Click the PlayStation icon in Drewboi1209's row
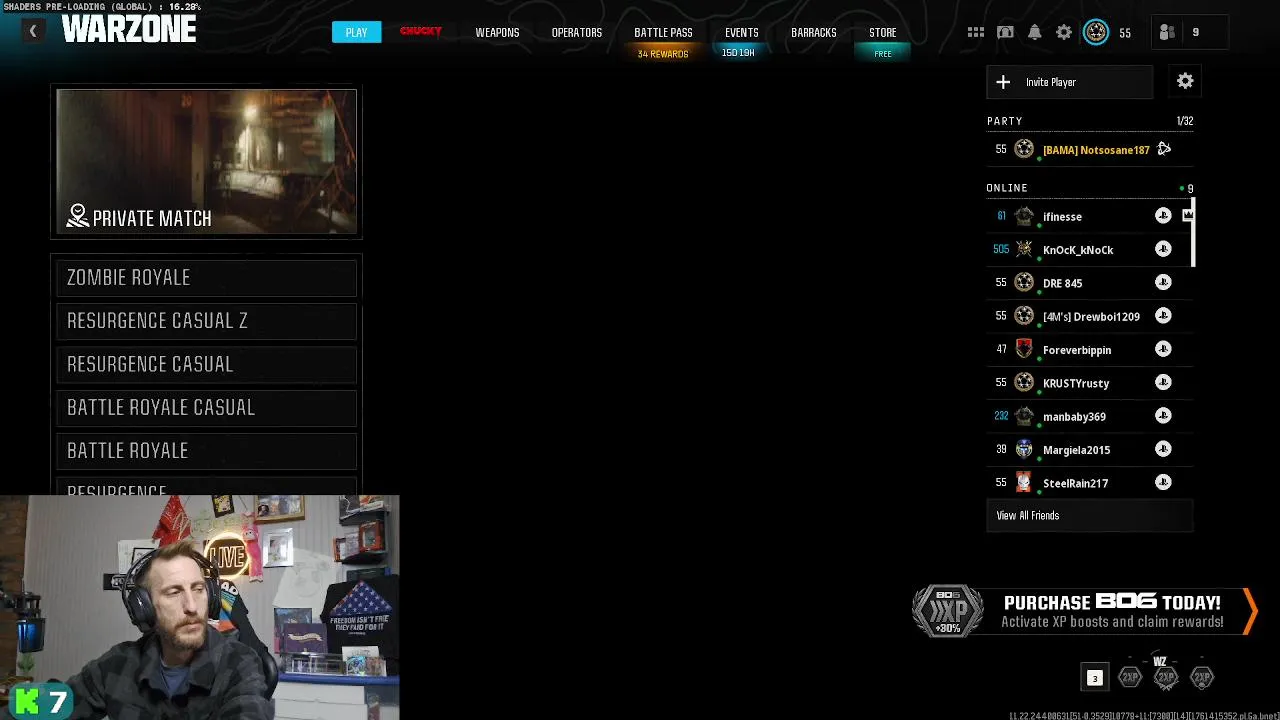Viewport: 1280px width, 720px height. 1163,316
